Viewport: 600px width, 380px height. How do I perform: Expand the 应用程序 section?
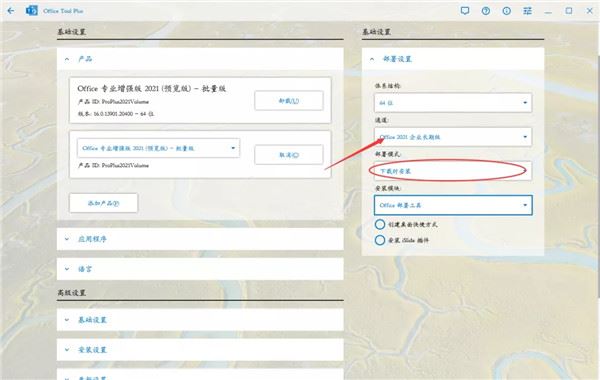point(200,239)
